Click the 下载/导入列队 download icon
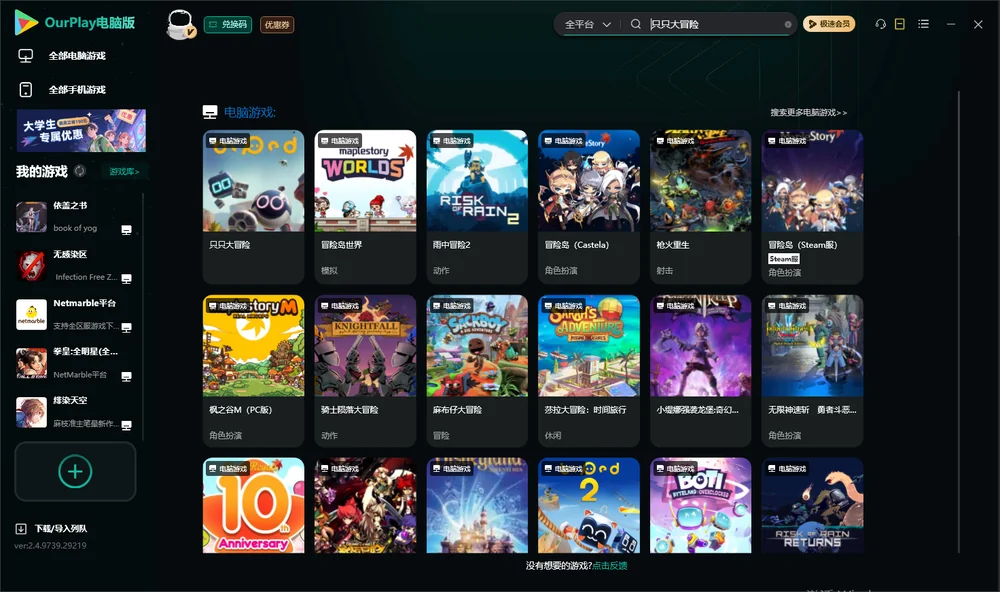The image size is (1000, 592). [x=20, y=528]
